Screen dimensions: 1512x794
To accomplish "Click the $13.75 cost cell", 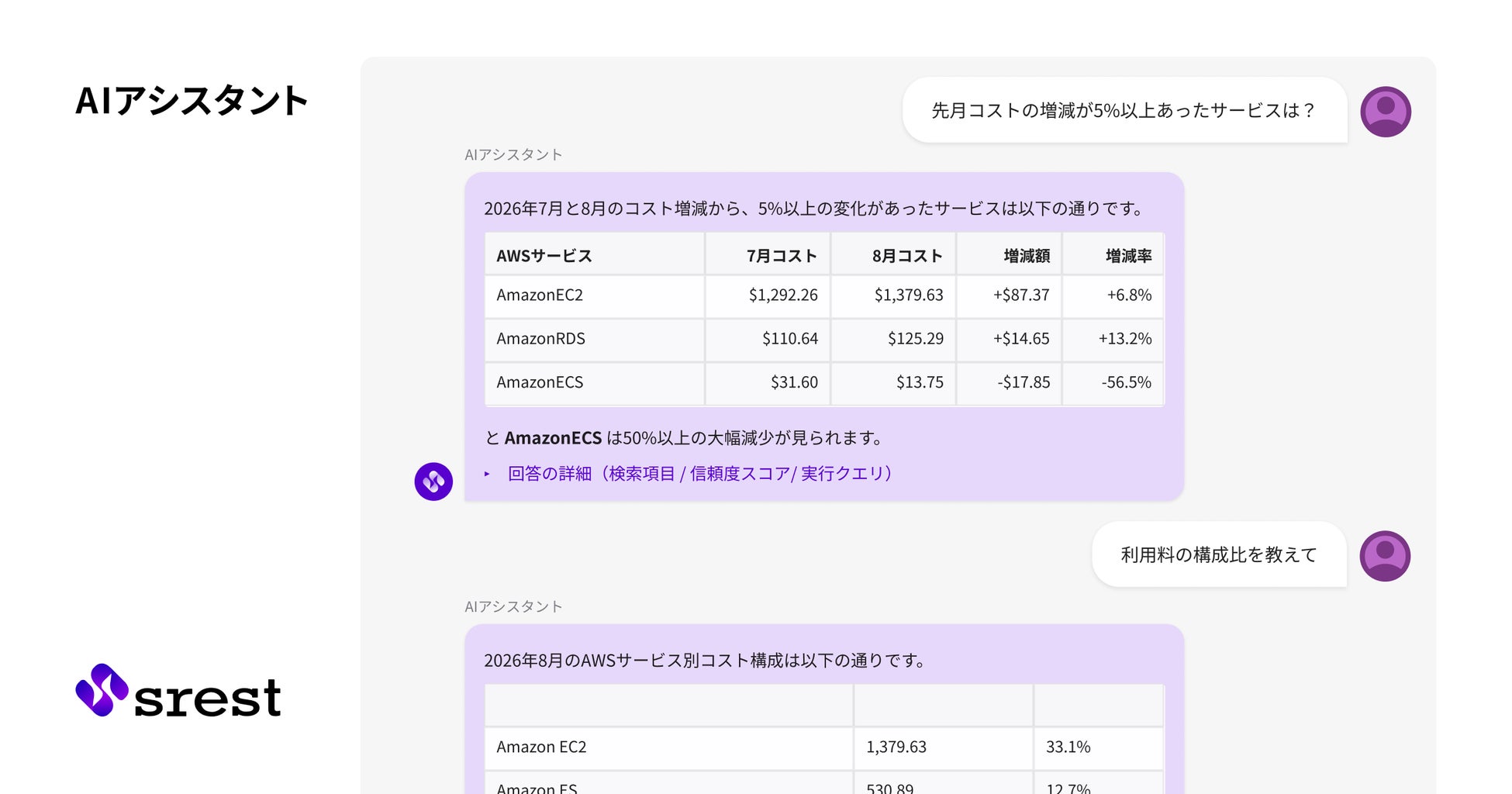I will point(893,382).
